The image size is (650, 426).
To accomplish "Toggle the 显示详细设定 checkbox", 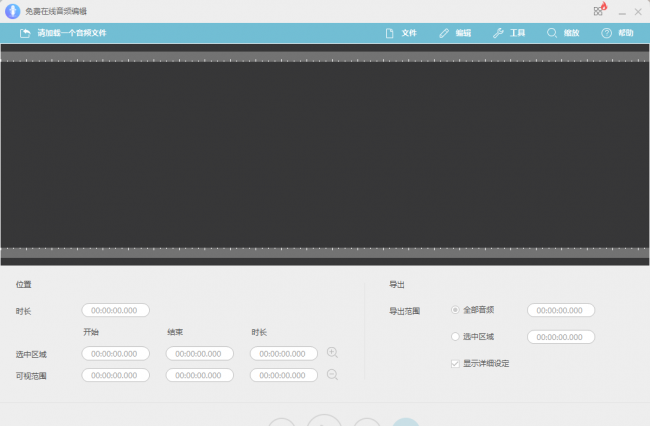I will click(455, 363).
